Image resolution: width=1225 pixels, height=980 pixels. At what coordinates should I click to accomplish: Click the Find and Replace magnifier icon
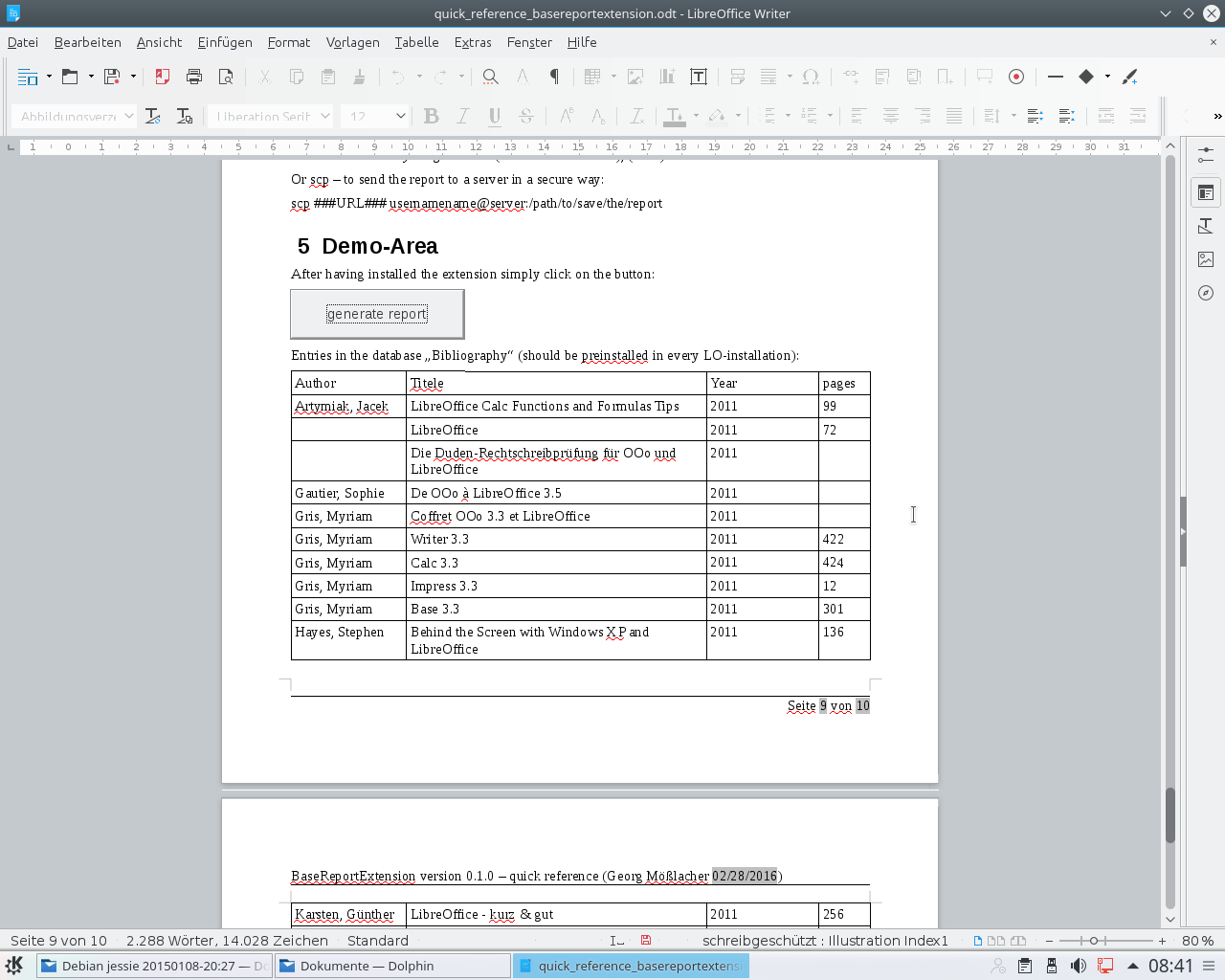pyautogui.click(x=490, y=77)
